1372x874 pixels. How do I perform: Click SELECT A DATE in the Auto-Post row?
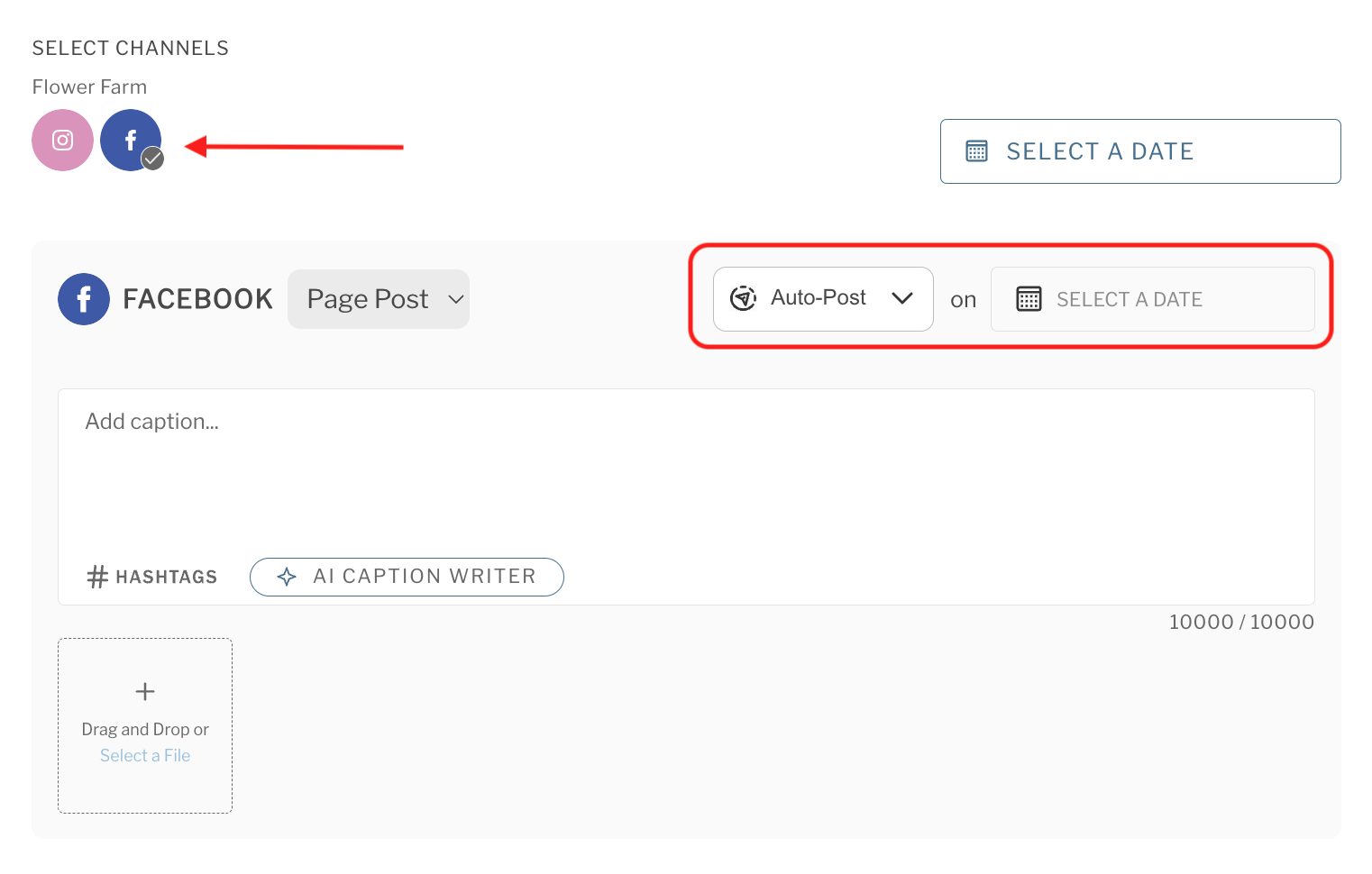[1130, 298]
